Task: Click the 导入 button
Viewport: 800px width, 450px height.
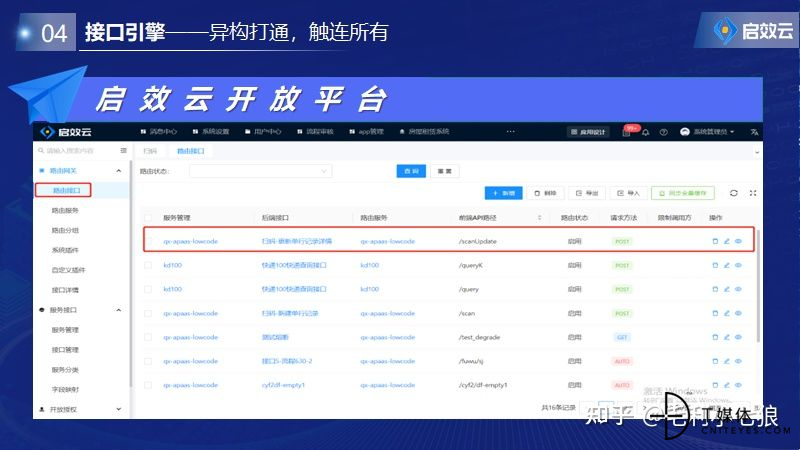Action: 629,193
